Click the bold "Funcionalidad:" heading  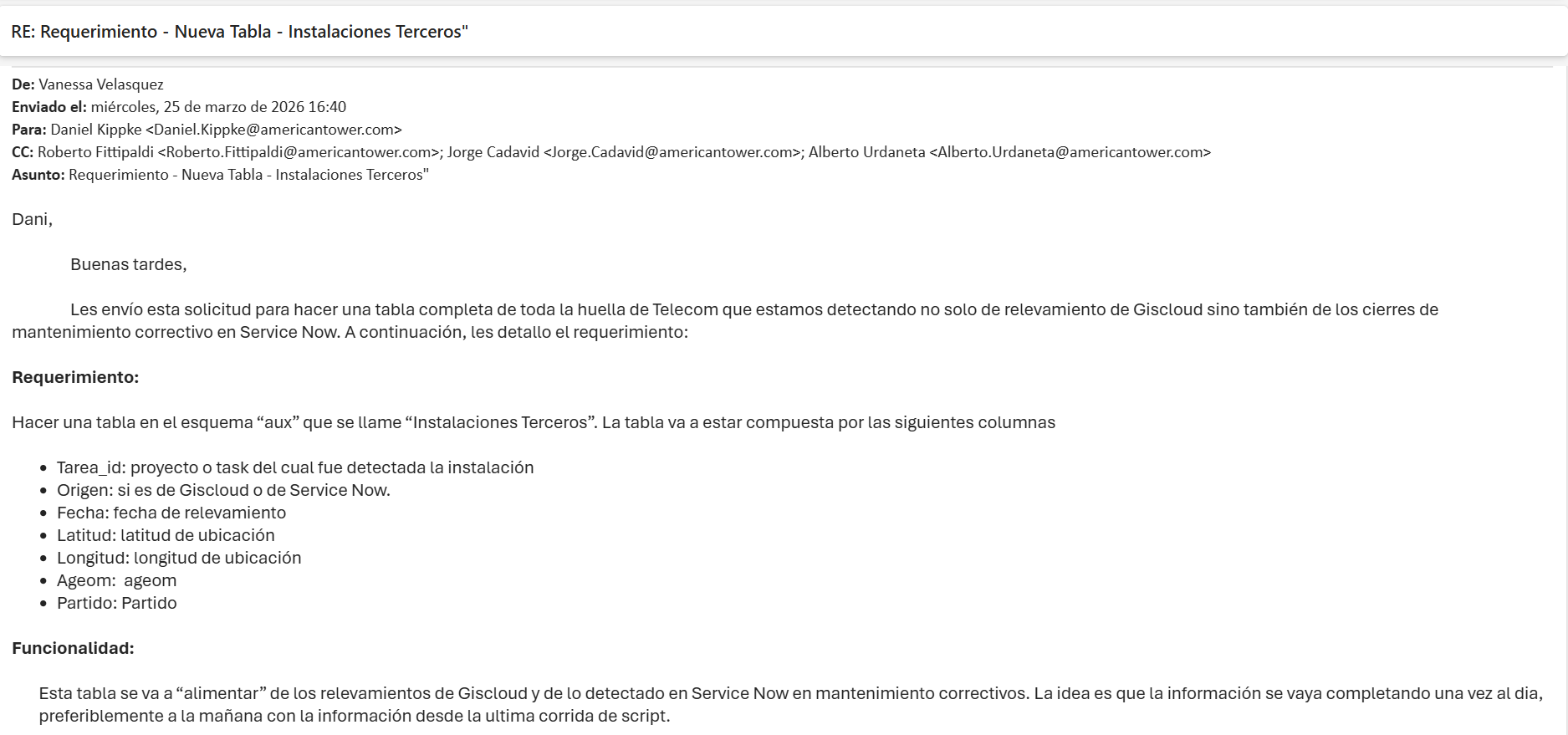tap(73, 648)
